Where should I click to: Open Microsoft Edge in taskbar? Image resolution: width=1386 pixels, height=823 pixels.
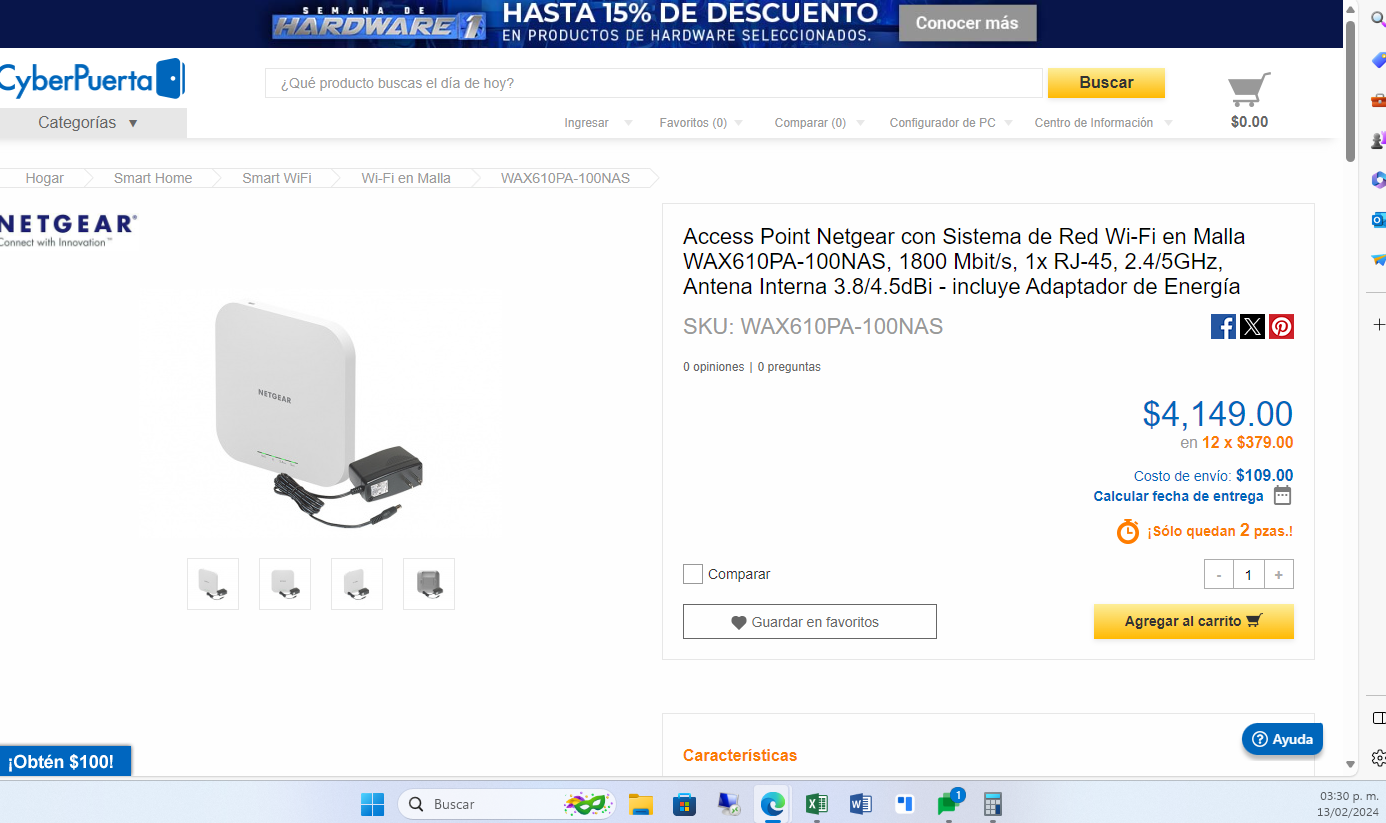[772, 804]
